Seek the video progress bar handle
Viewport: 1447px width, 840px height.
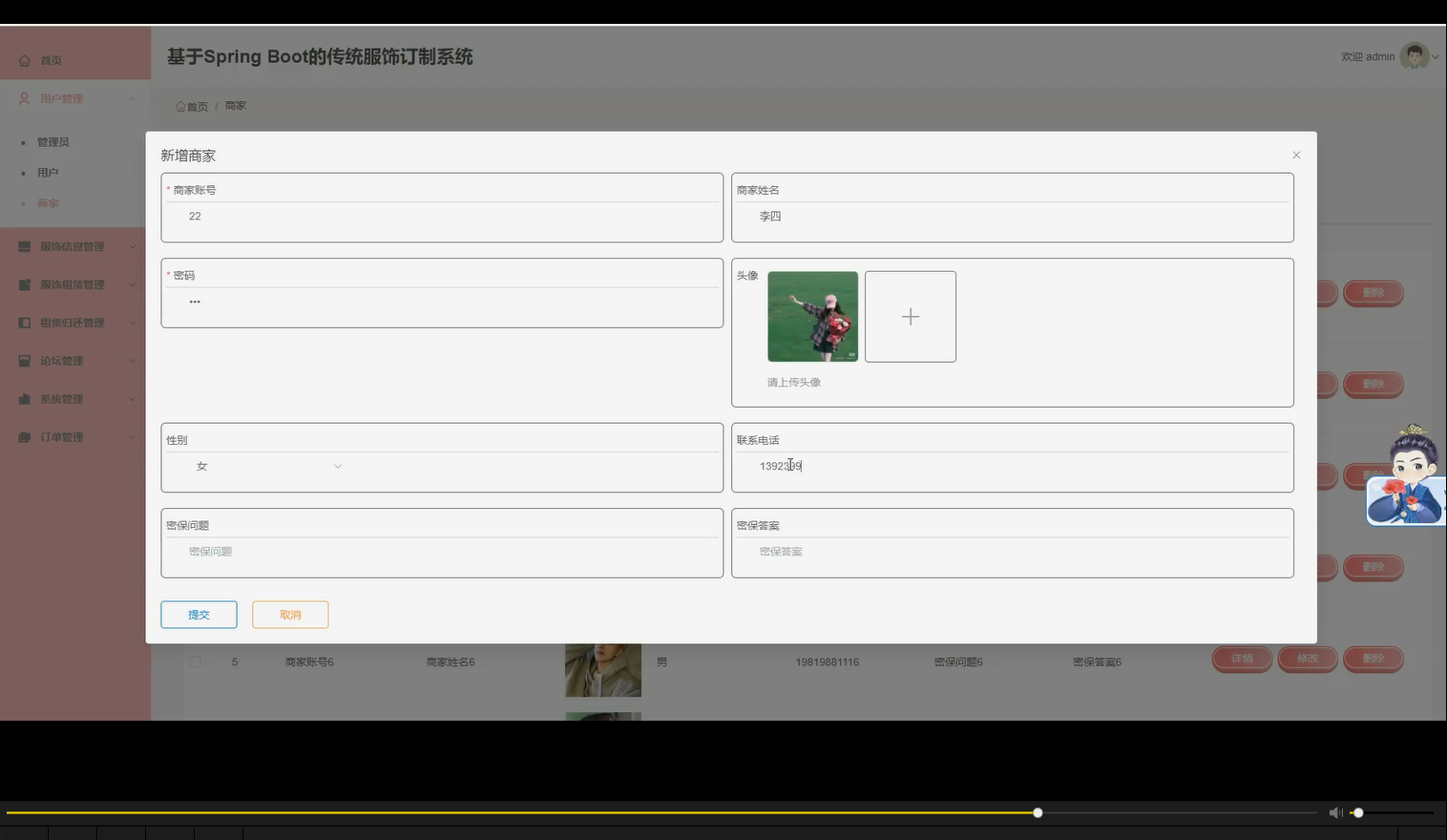coord(1038,812)
